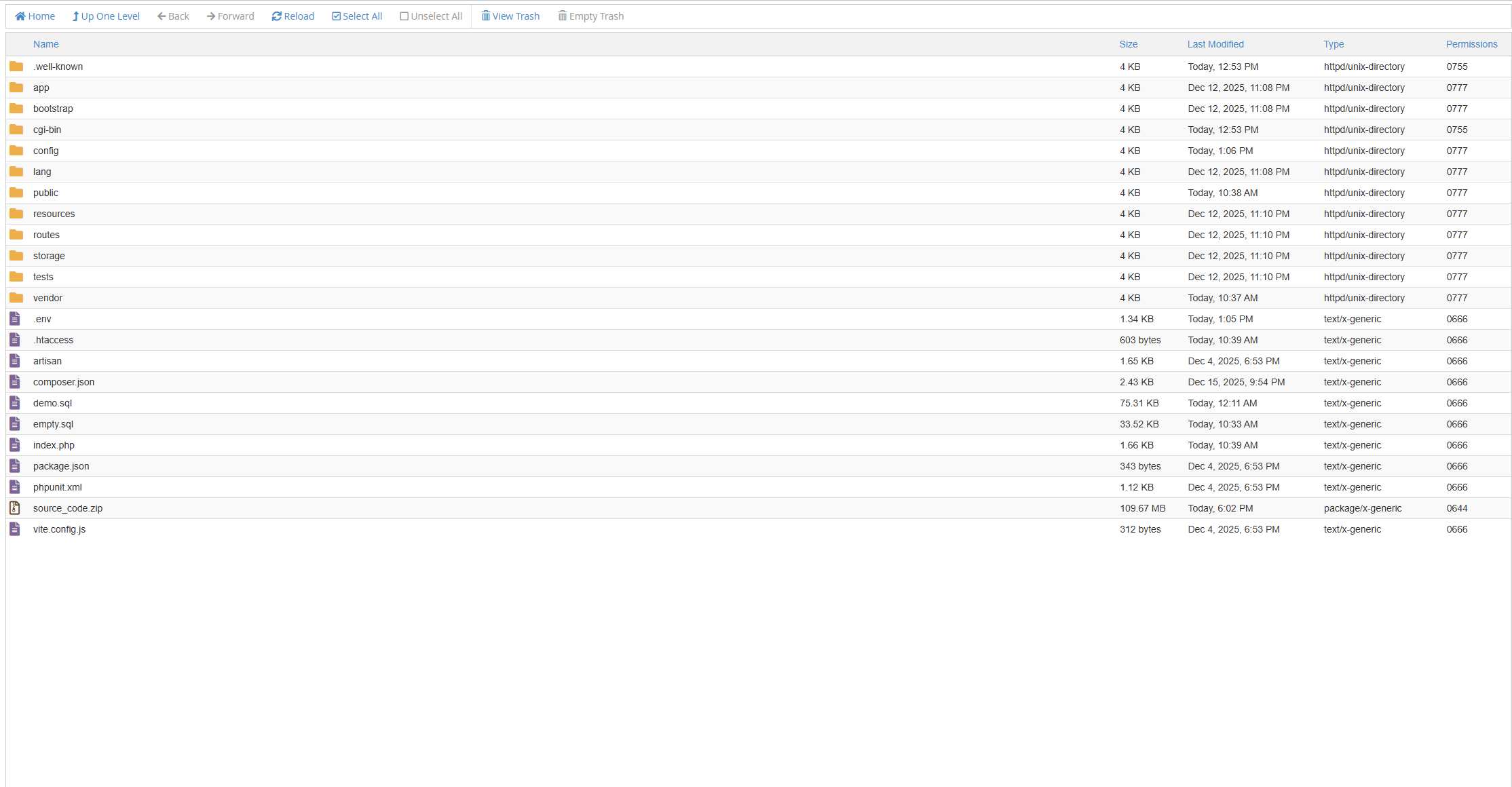1512x787 pixels.
Task: Click Back in the navigation toolbar
Action: point(172,16)
